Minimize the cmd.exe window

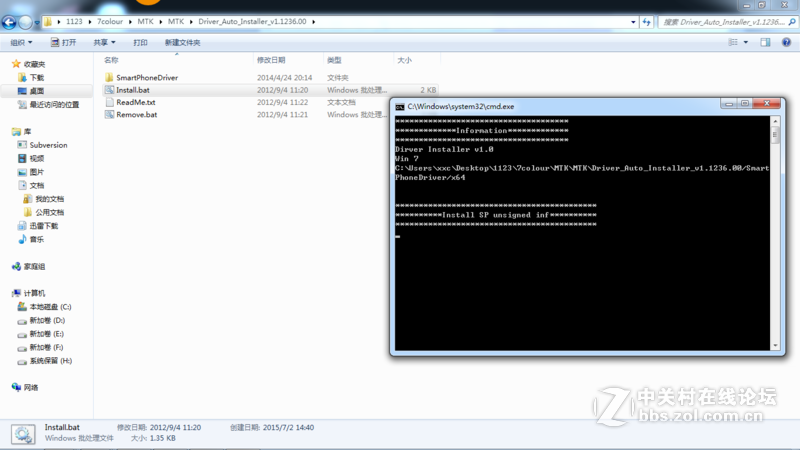(x=729, y=104)
